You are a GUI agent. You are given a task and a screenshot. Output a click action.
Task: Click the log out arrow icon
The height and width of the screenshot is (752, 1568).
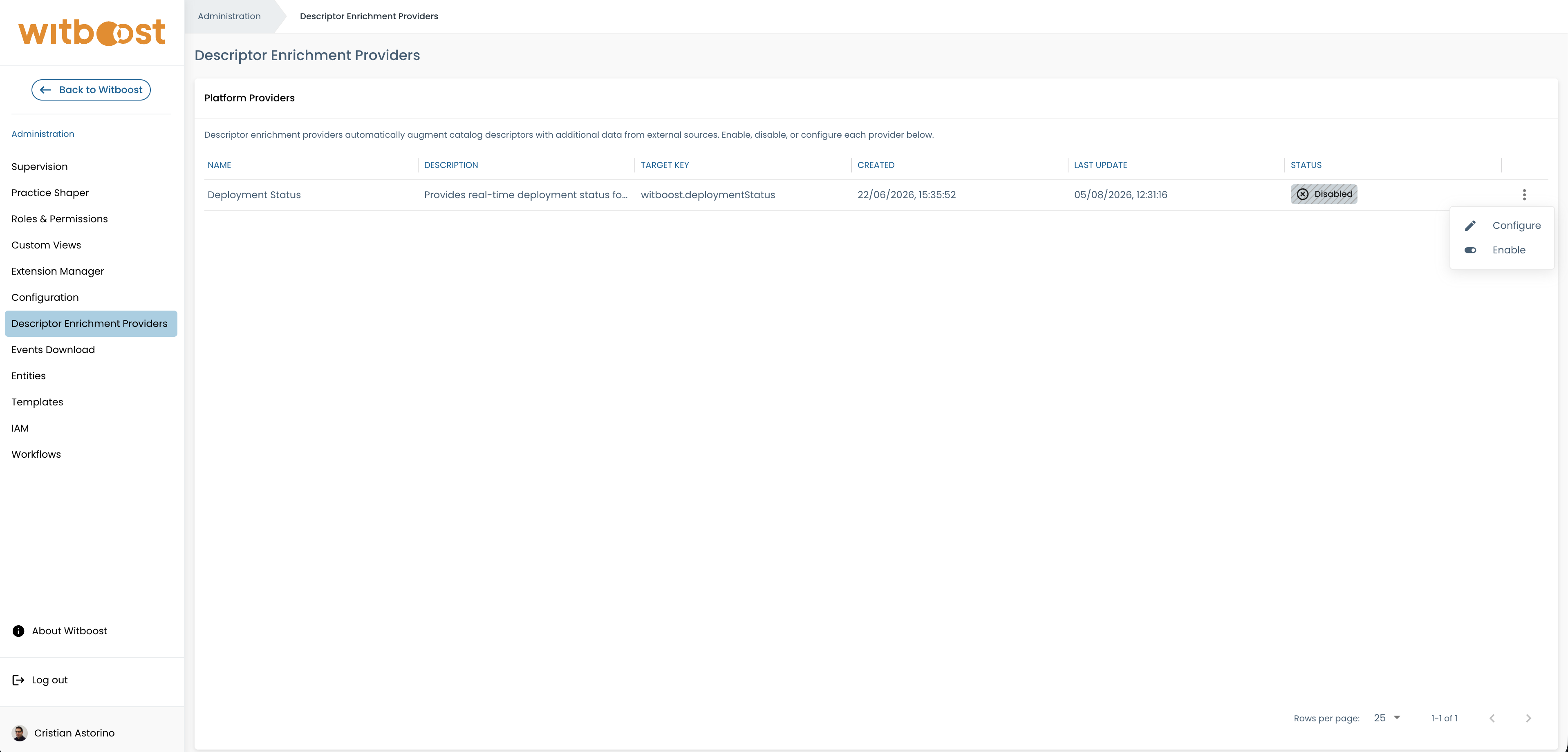coord(18,680)
